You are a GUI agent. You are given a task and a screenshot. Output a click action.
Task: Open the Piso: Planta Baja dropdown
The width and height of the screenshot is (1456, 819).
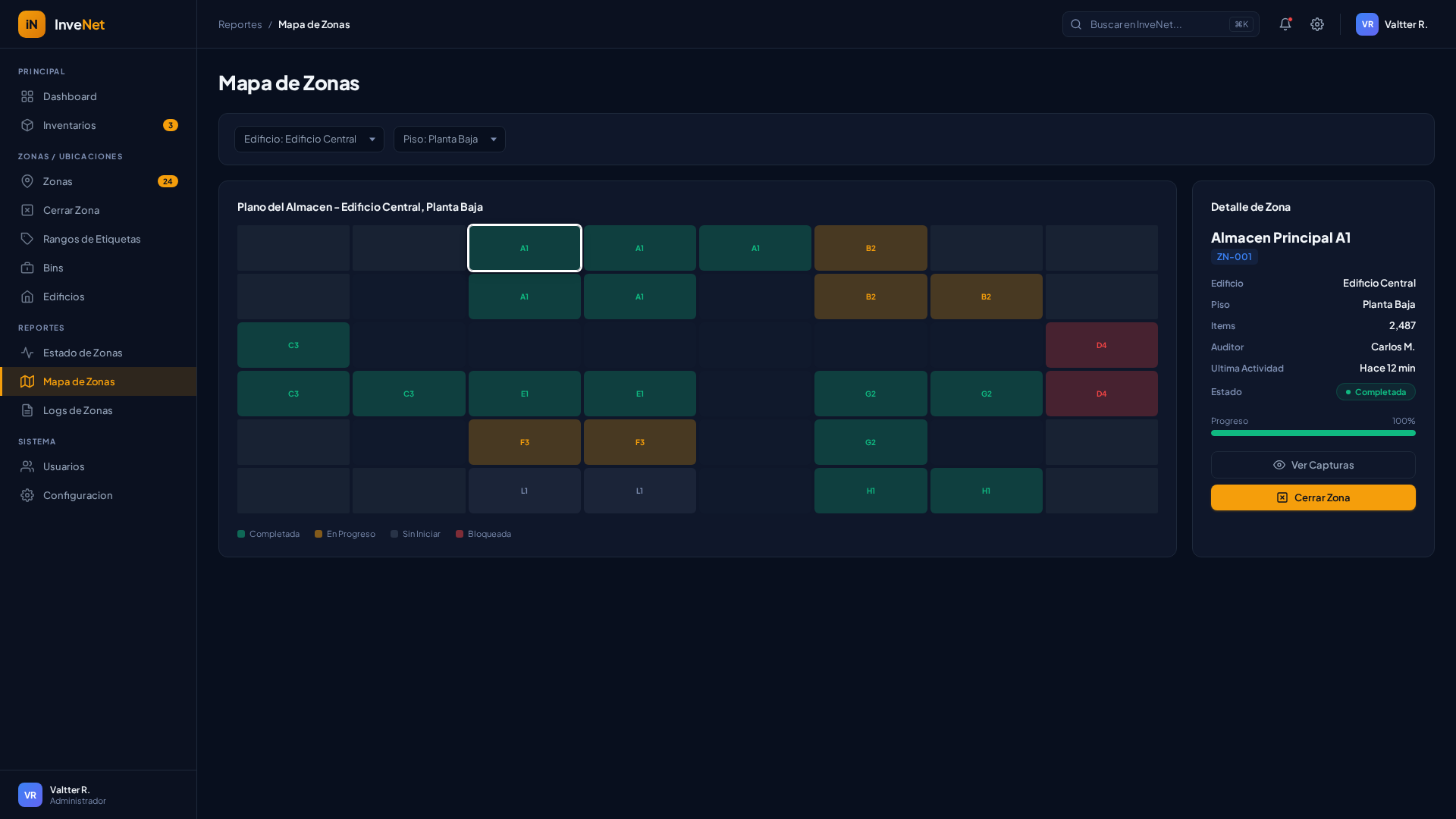click(x=449, y=139)
